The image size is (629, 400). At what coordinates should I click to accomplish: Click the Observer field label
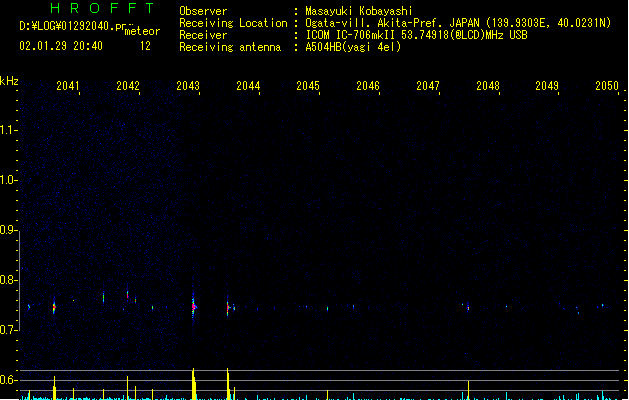[x=203, y=11]
